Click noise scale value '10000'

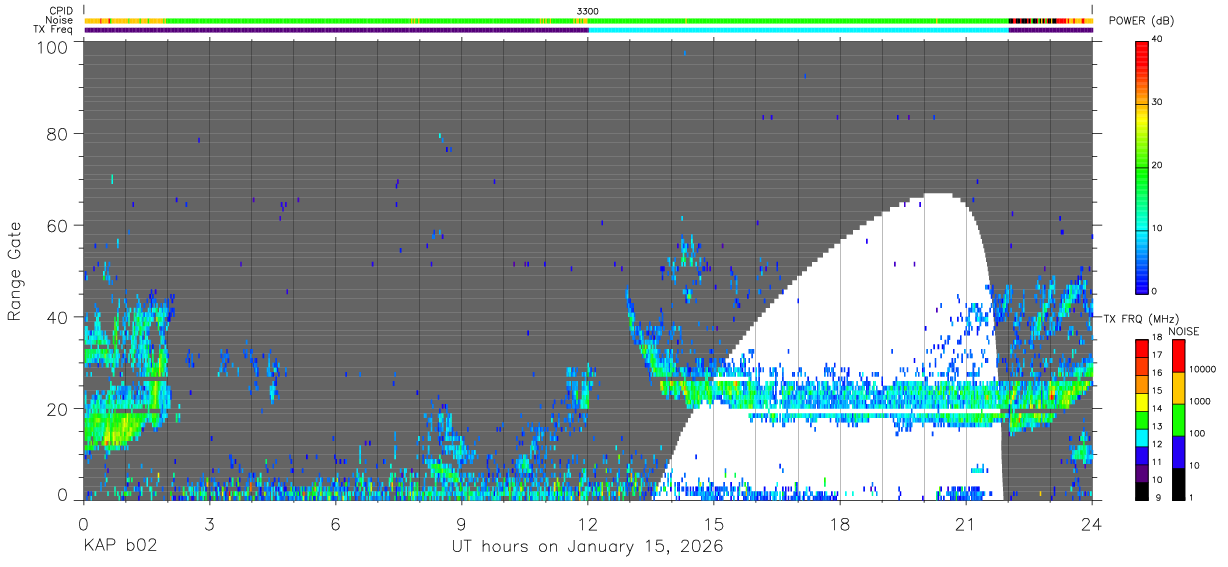[x=1201, y=370]
